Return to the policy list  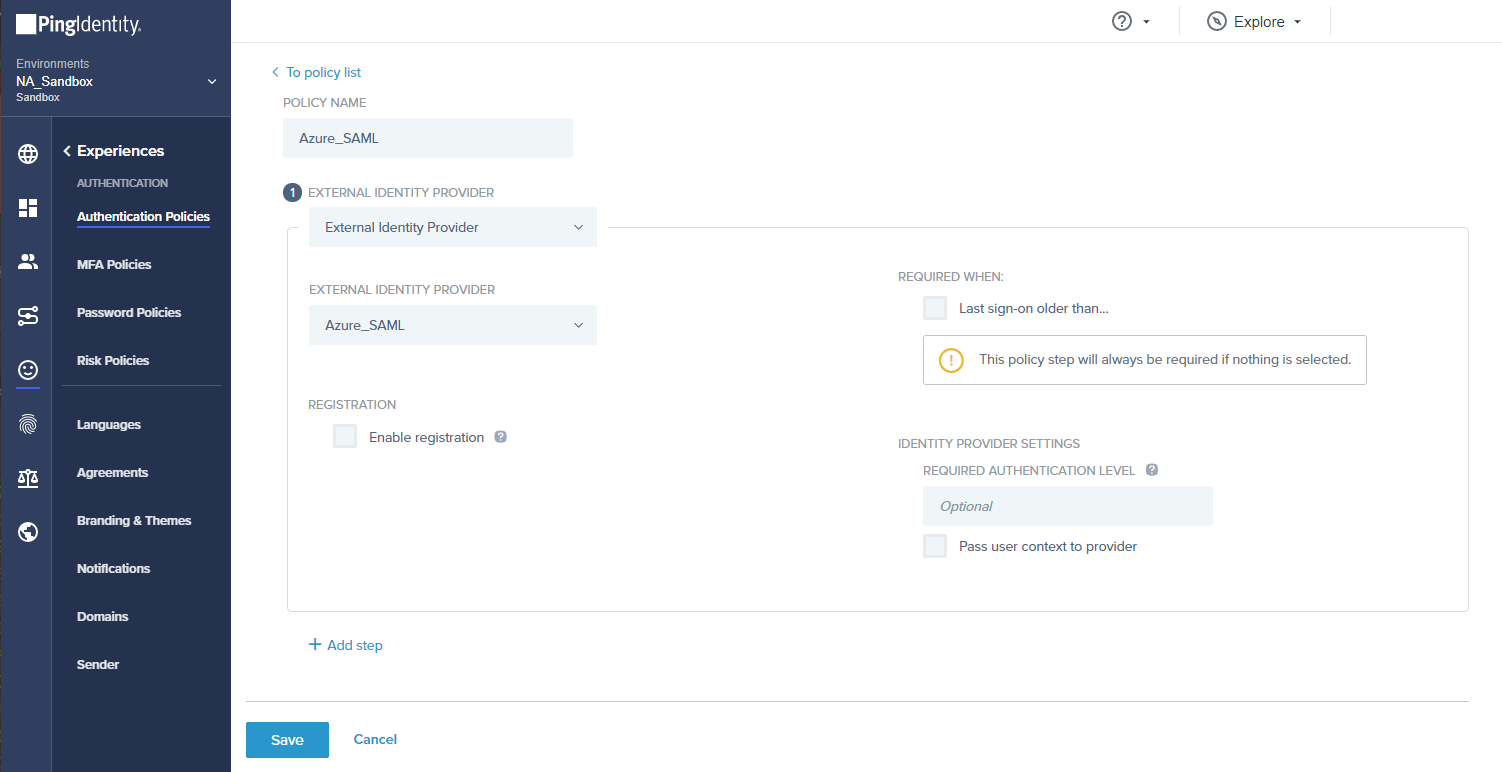(317, 72)
